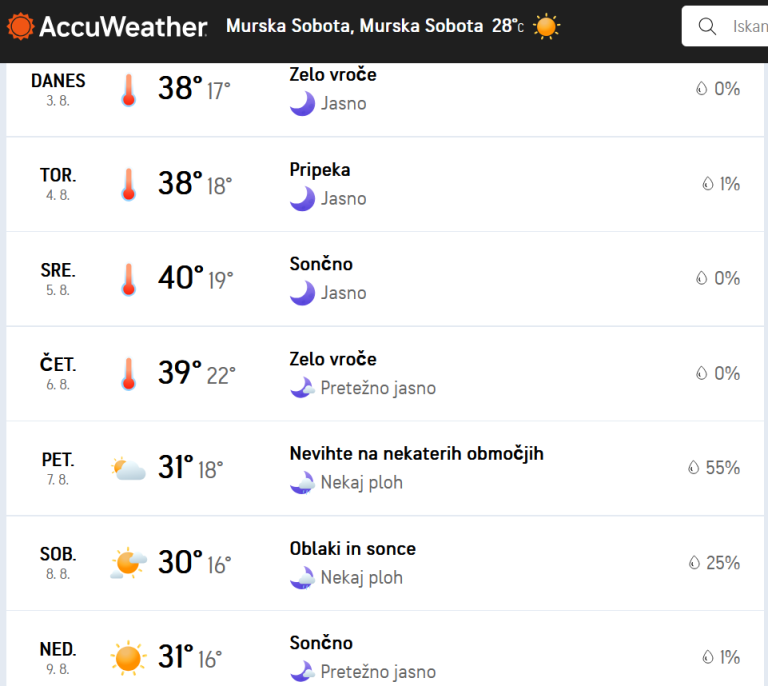The image size is (768, 686).
Task: Click the raindrop icon beside 25%
Action: (x=694, y=563)
